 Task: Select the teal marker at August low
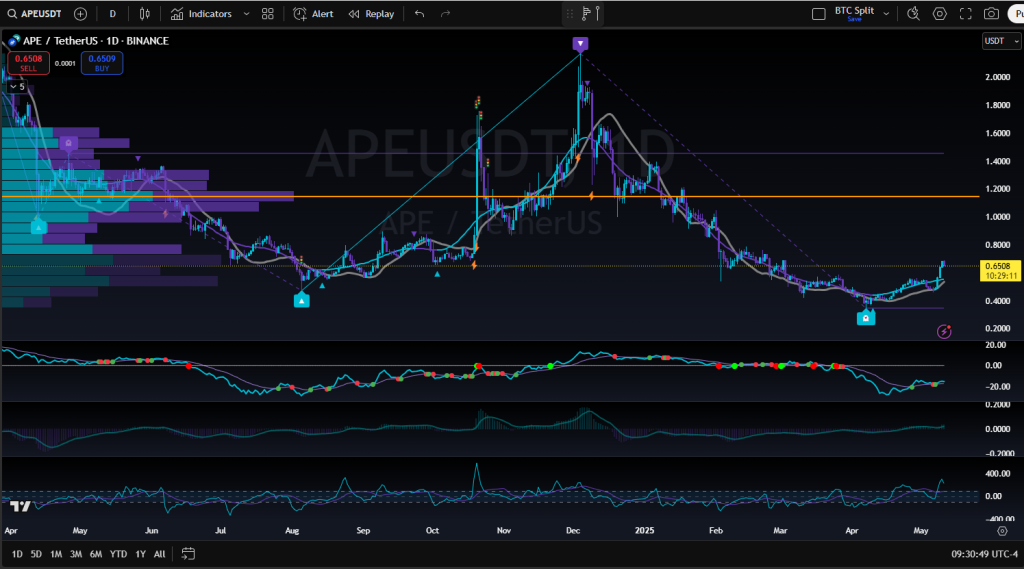(301, 300)
